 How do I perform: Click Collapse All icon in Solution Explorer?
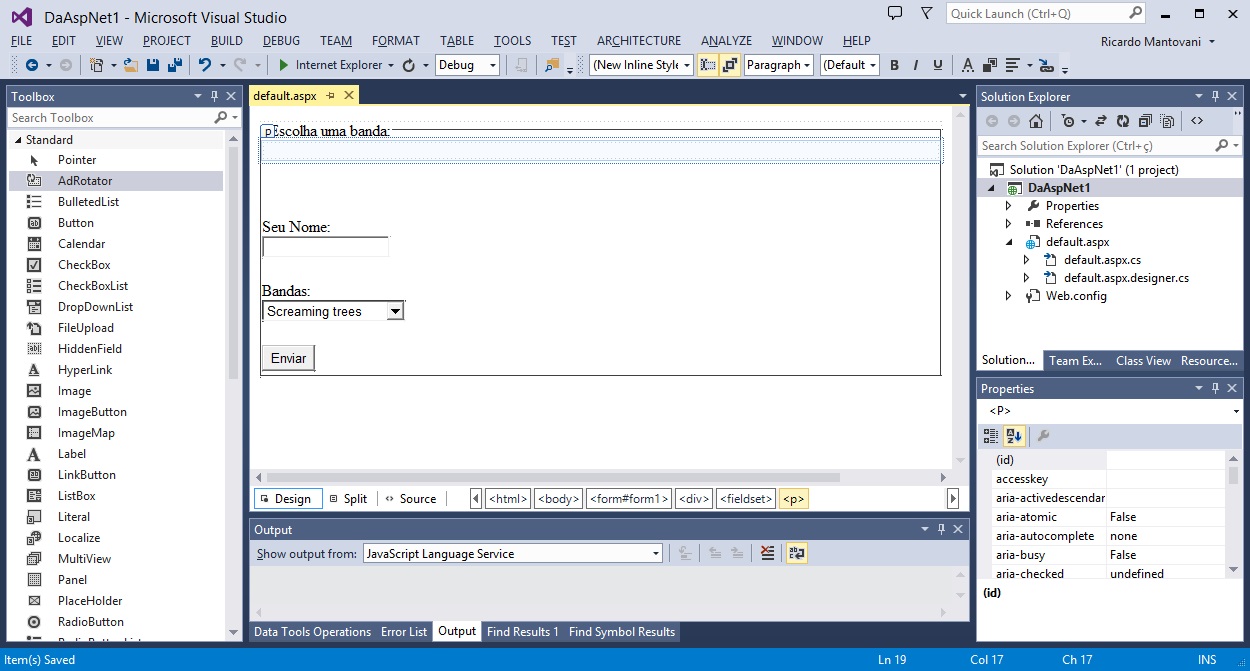click(x=1145, y=121)
